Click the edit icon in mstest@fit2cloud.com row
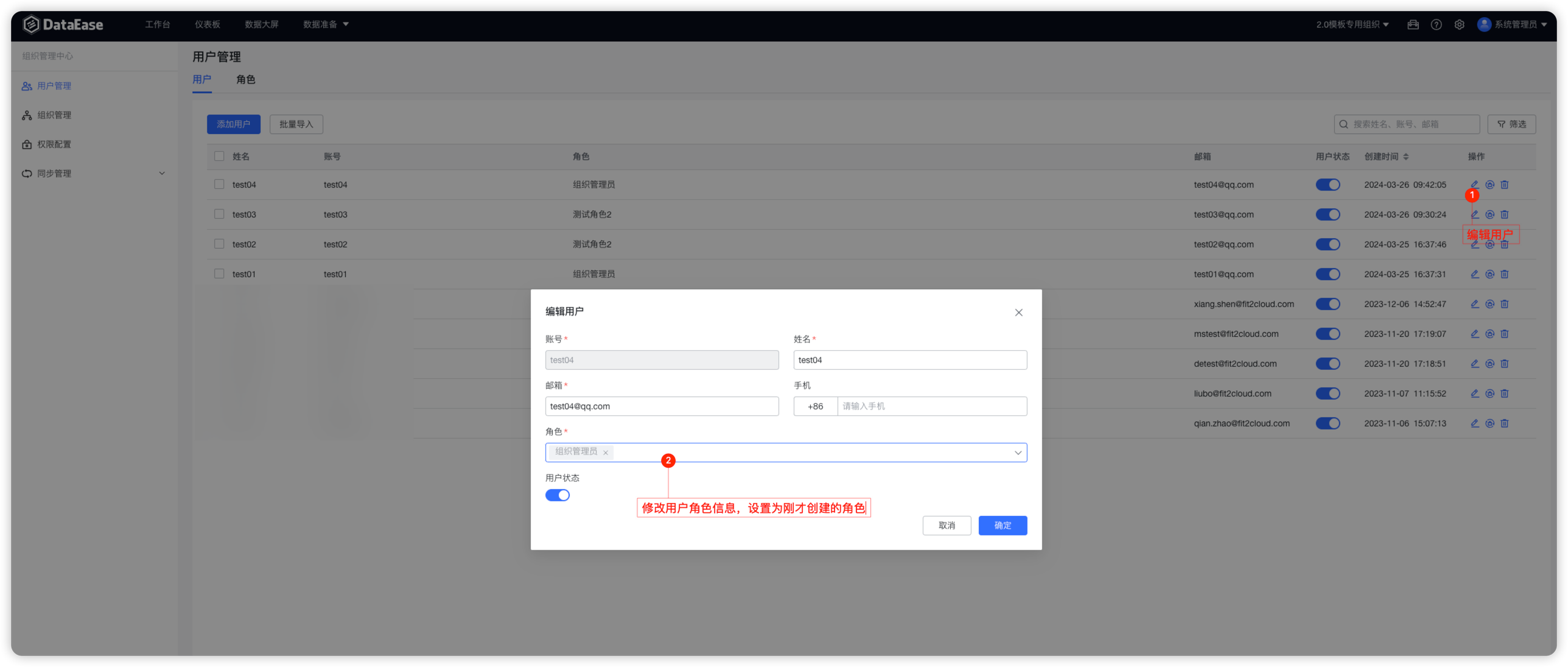This screenshot has width=1568, height=667. pyautogui.click(x=1474, y=334)
